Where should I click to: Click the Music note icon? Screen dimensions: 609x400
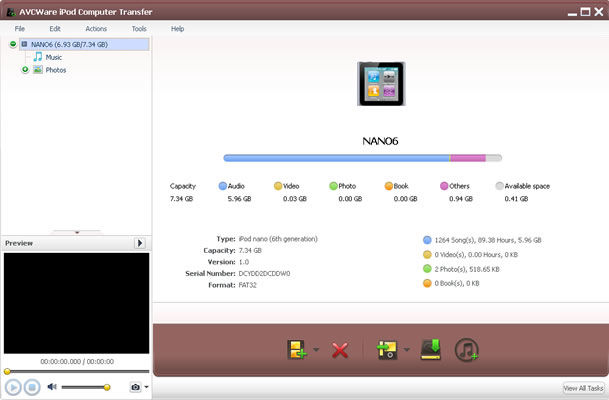pos(38,57)
